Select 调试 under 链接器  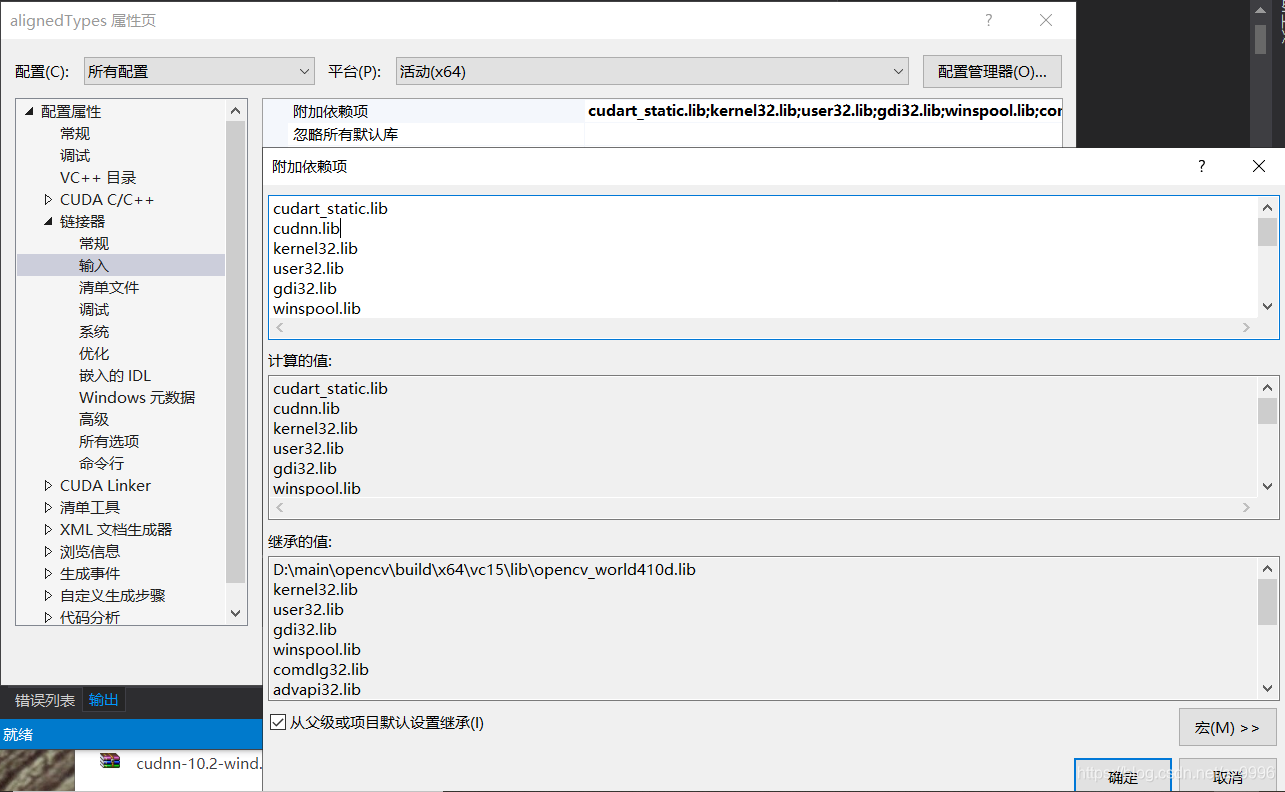click(x=94, y=309)
